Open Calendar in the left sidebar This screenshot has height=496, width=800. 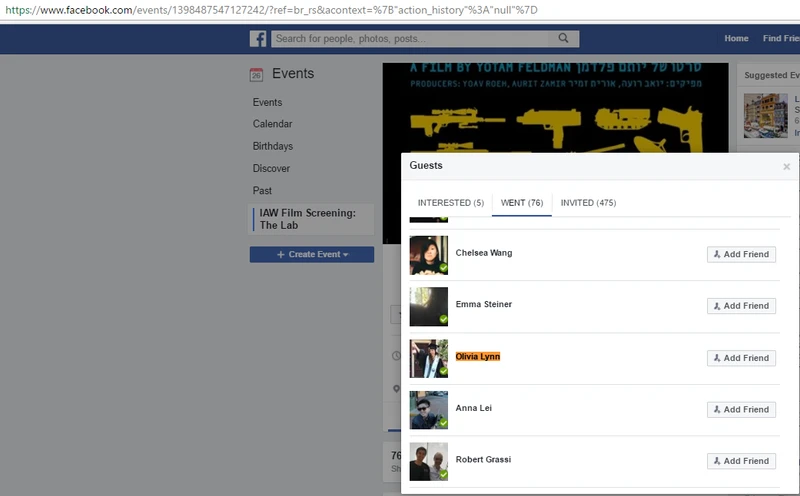point(272,124)
